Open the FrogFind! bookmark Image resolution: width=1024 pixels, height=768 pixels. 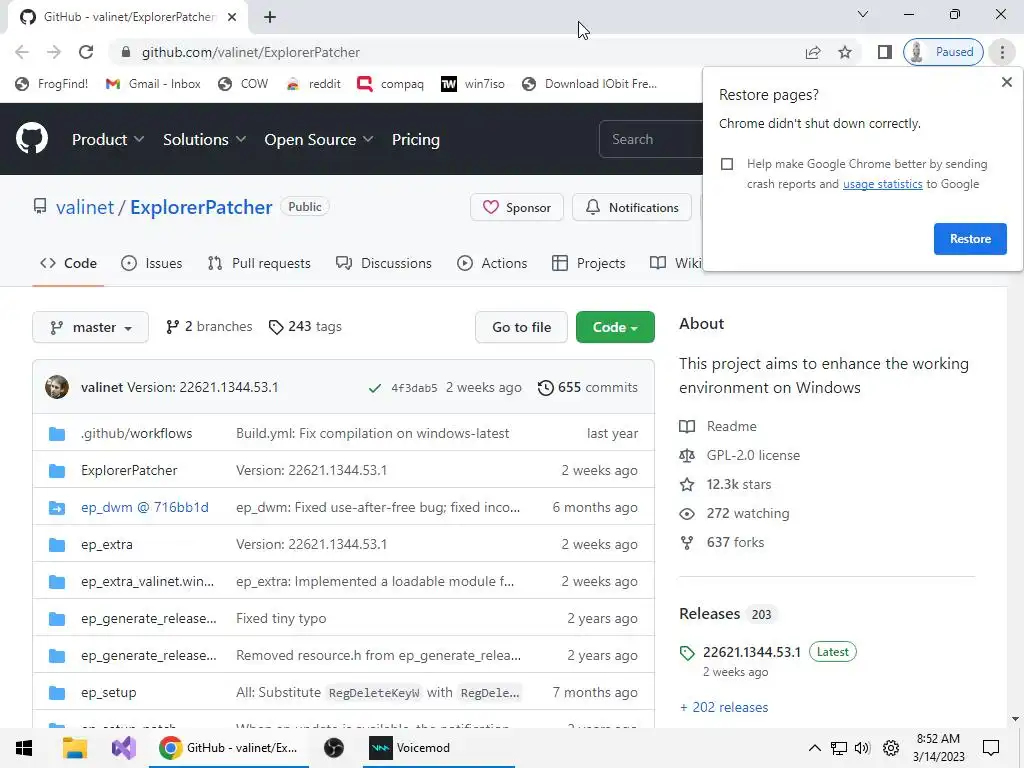coord(52,84)
